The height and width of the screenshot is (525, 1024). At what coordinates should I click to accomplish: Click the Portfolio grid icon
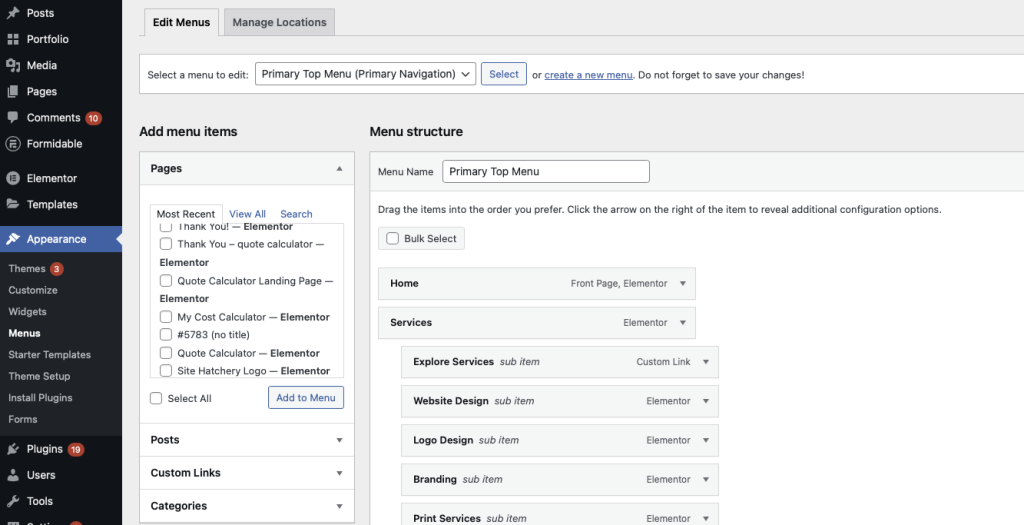point(13,39)
